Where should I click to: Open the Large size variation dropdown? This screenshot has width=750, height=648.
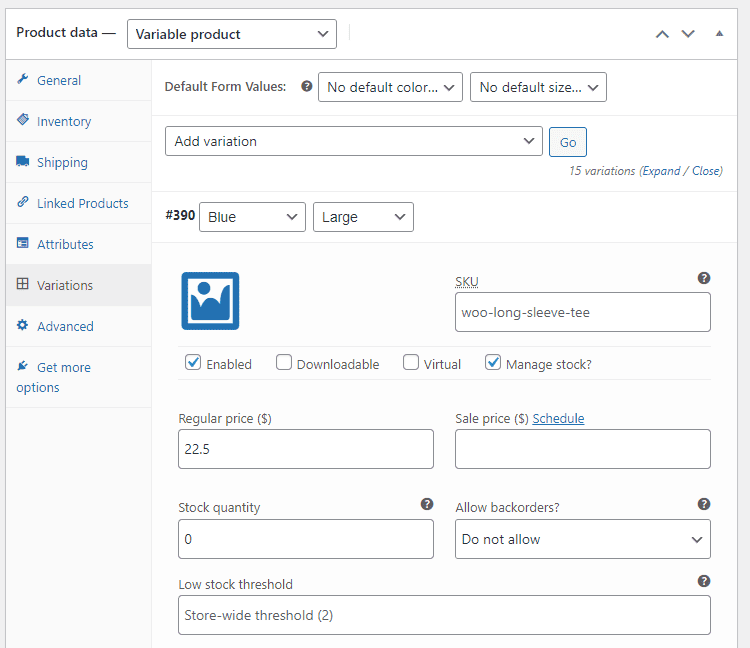[363, 217]
